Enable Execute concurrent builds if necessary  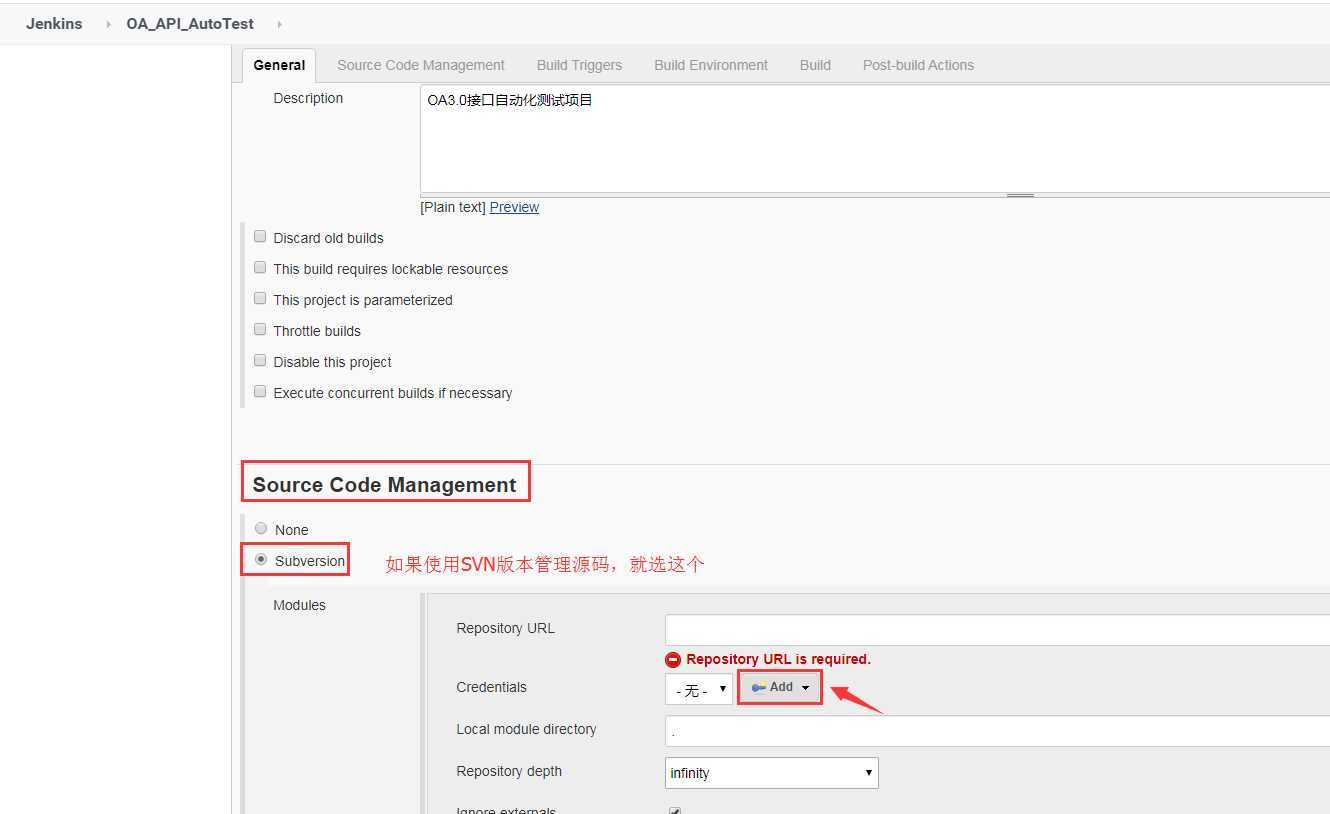pyautogui.click(x=260, y=392)
